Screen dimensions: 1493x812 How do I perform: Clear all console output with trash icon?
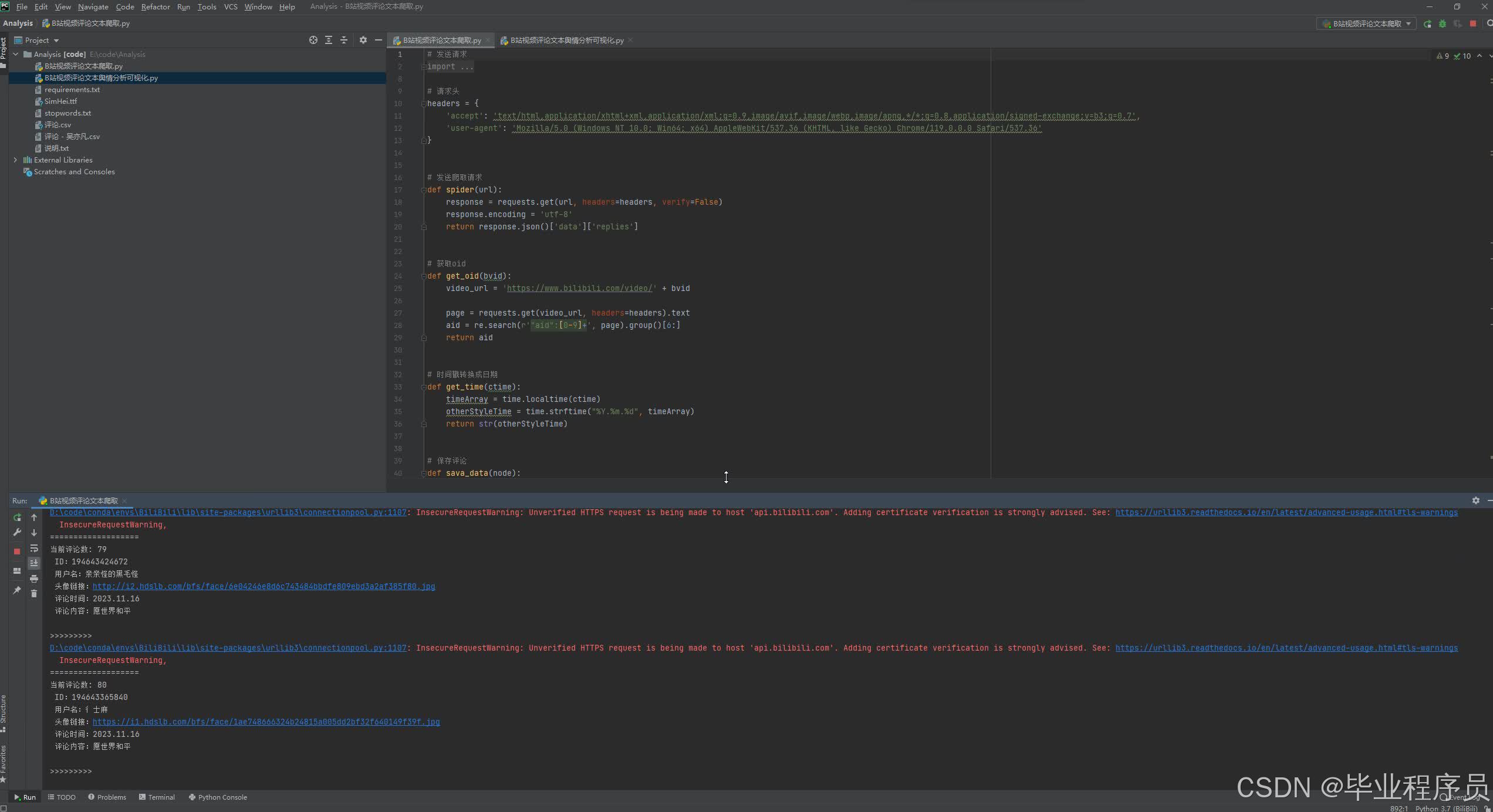tap(34, 594)
